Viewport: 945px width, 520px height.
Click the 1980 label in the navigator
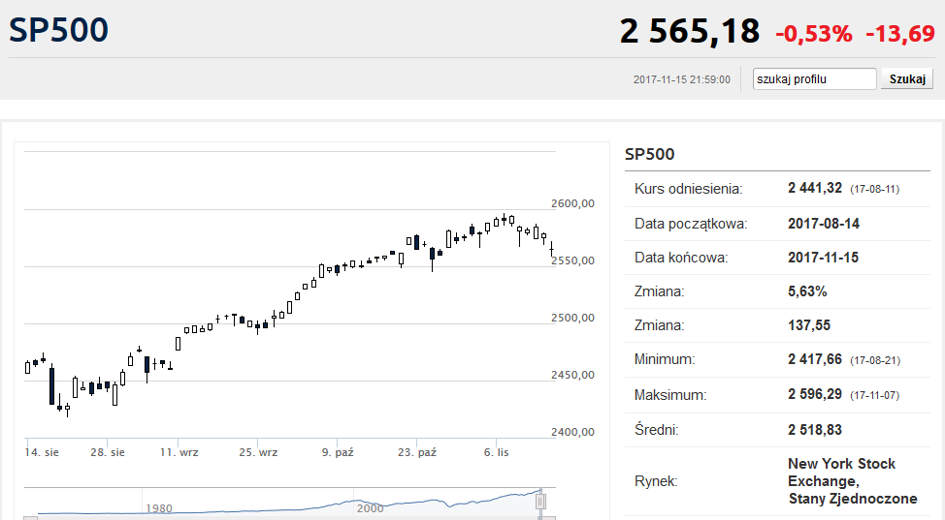[159, 508]
